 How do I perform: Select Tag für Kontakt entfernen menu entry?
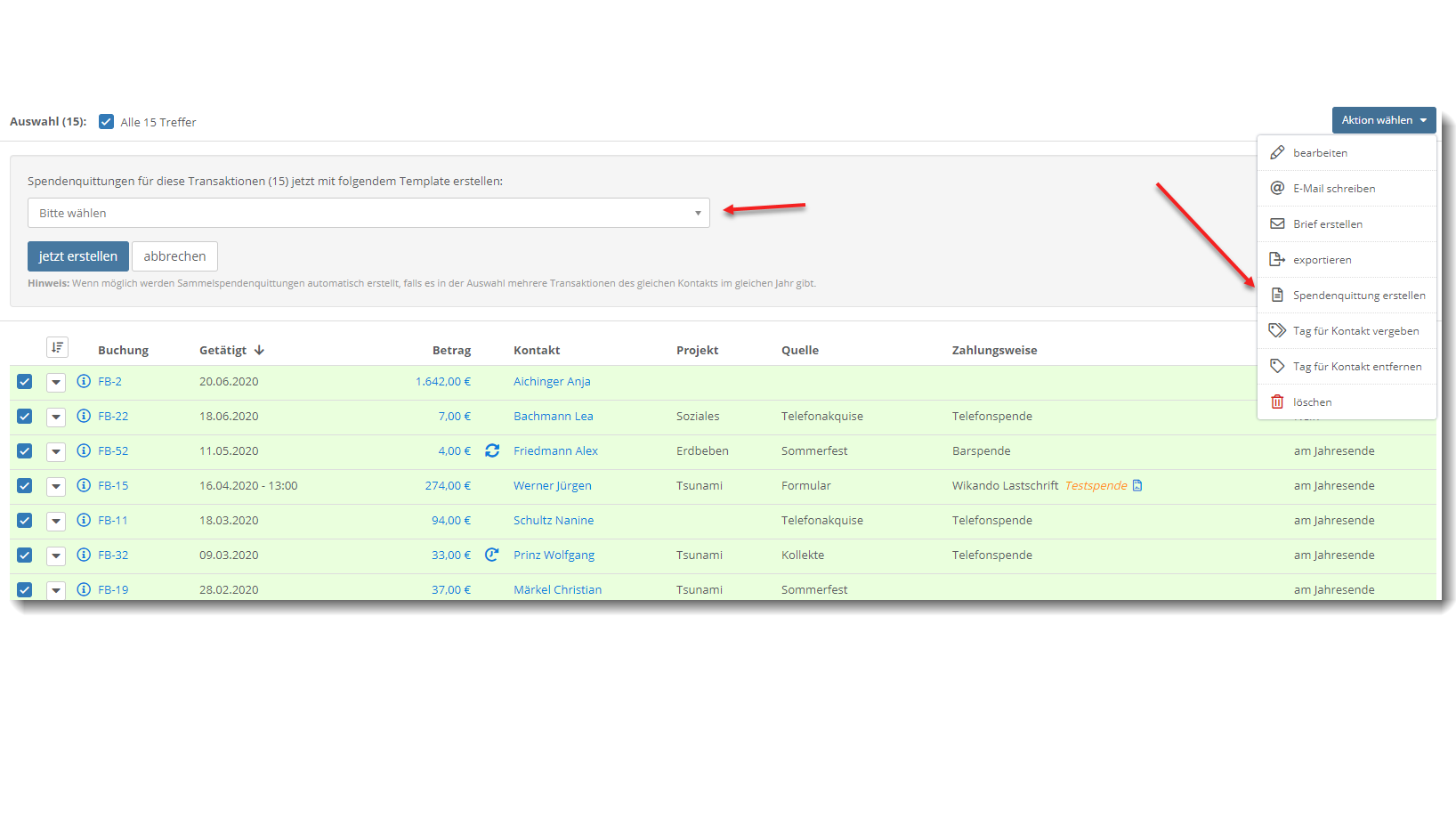coord(1356,366)
